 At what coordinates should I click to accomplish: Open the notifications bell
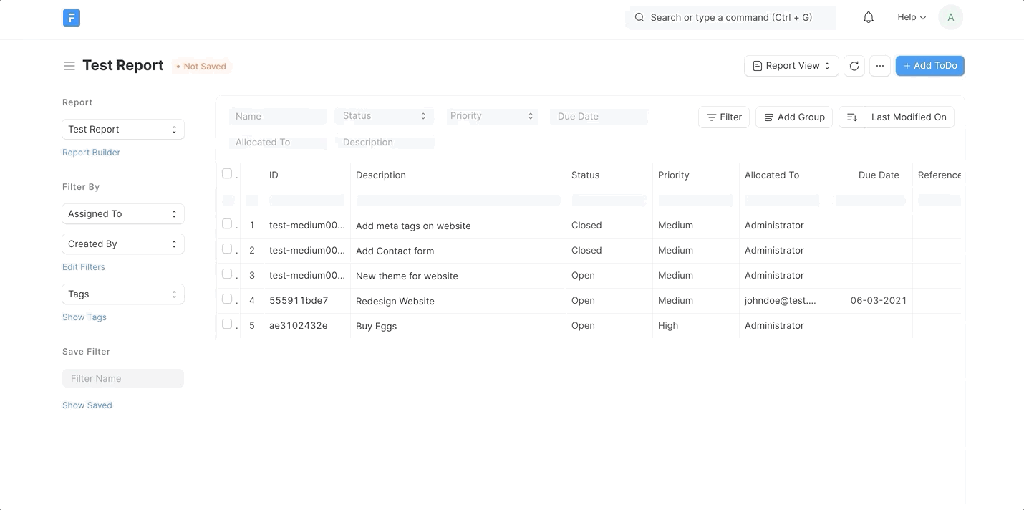coord(868,18)
